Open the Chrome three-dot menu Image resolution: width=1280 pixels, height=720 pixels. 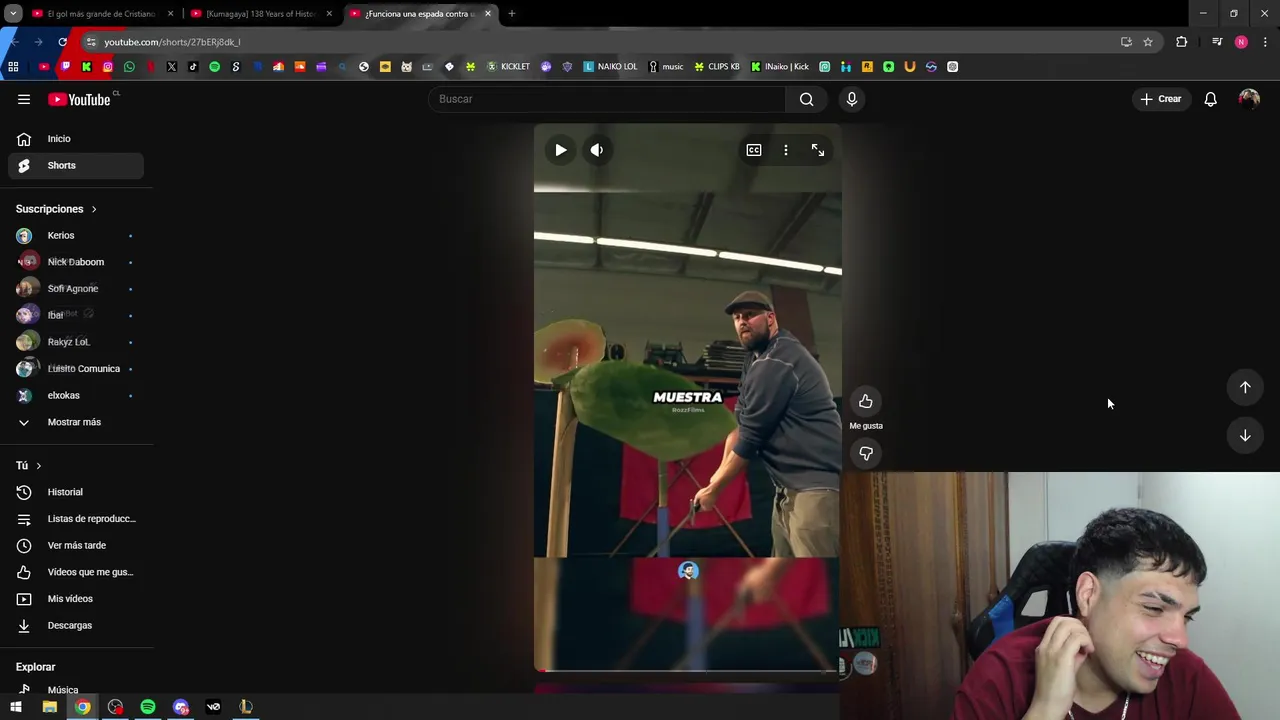pos(1265,42)
